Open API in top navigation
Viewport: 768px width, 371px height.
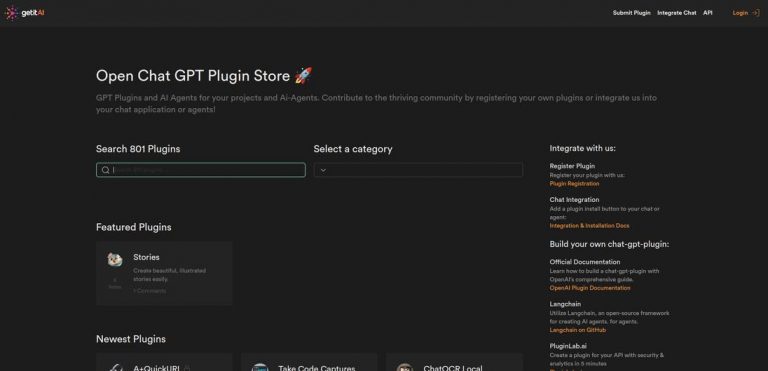click(x=708, y=13)
